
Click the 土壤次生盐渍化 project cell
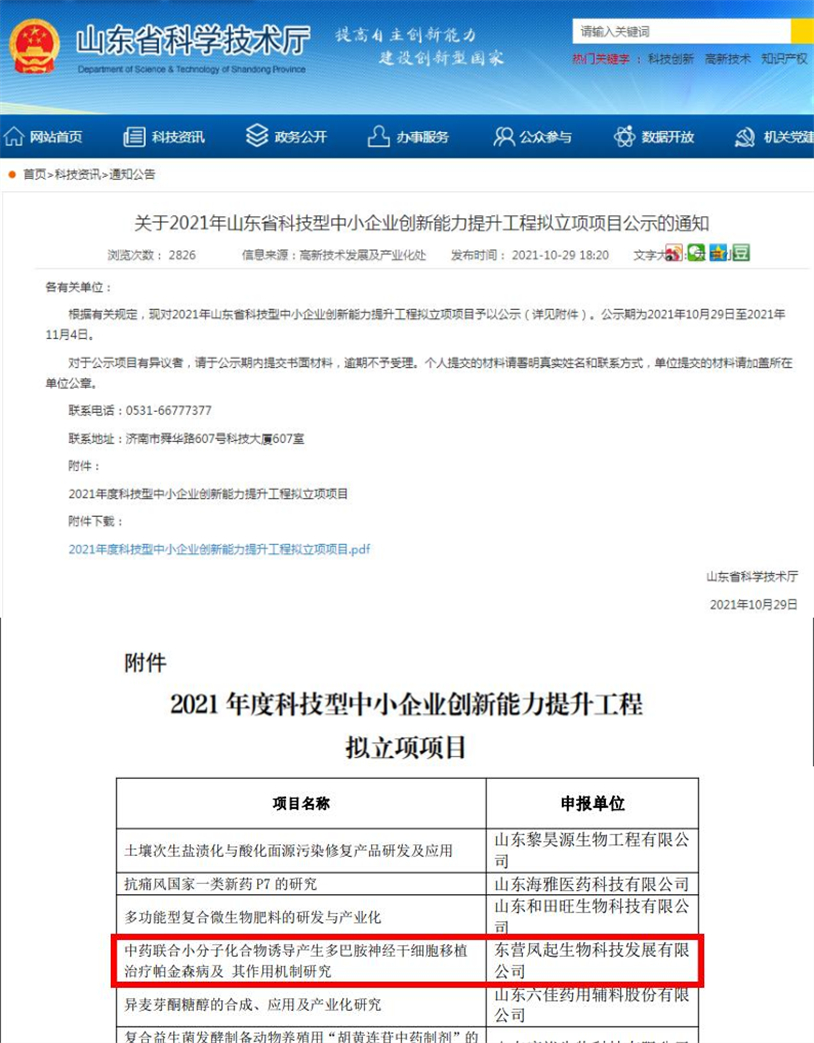pyautogui.click(x=301, y=851)
